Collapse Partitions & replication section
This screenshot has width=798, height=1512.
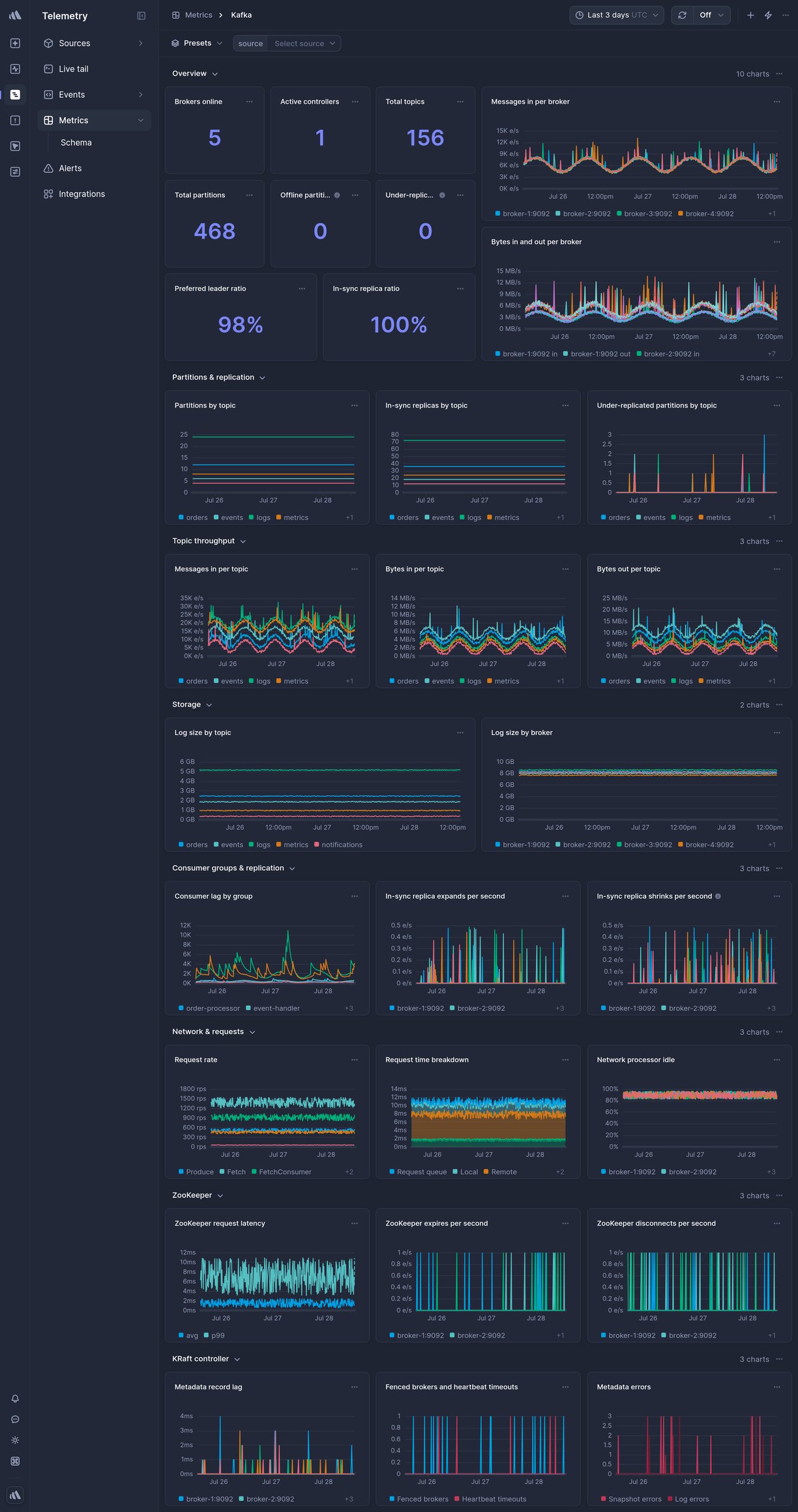point(218,378)
